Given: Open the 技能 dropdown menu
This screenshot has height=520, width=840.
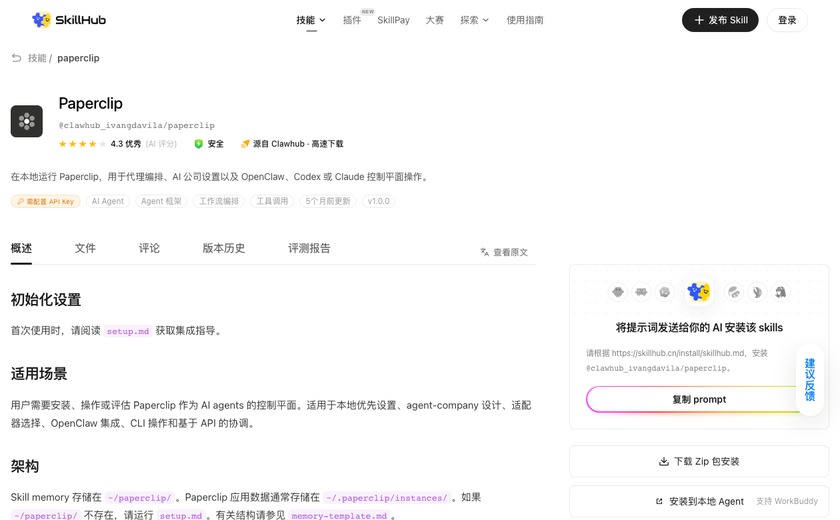Looking at the screenshot, I should tap(311, 20).
